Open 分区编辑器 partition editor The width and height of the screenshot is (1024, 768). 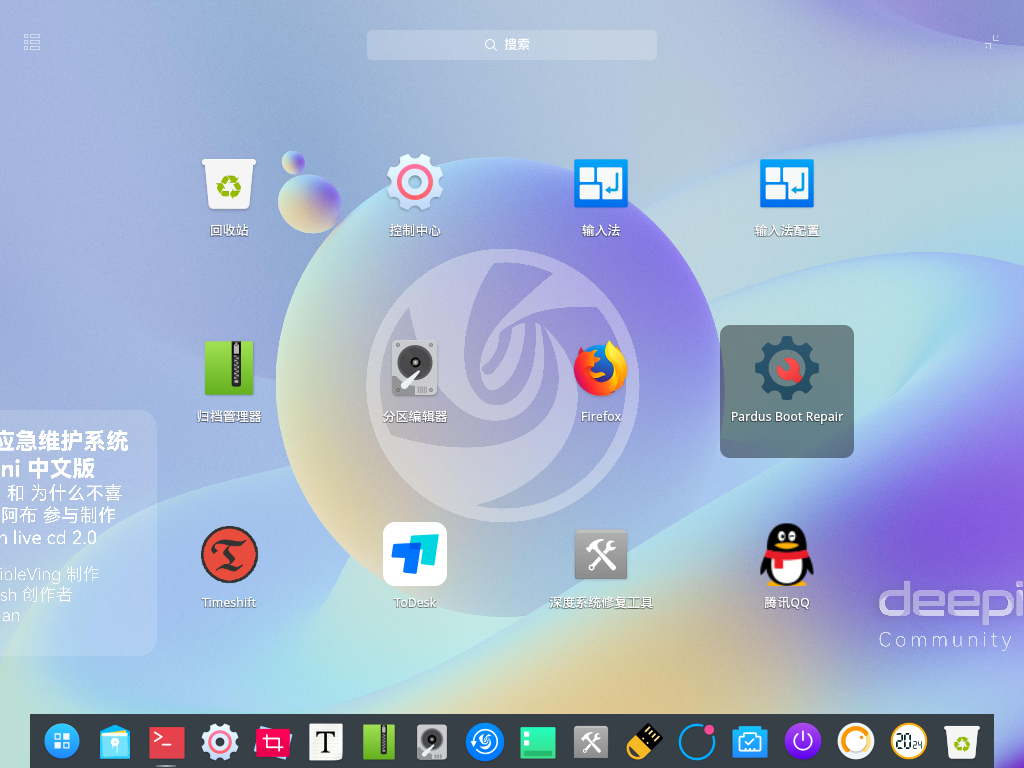415,370
